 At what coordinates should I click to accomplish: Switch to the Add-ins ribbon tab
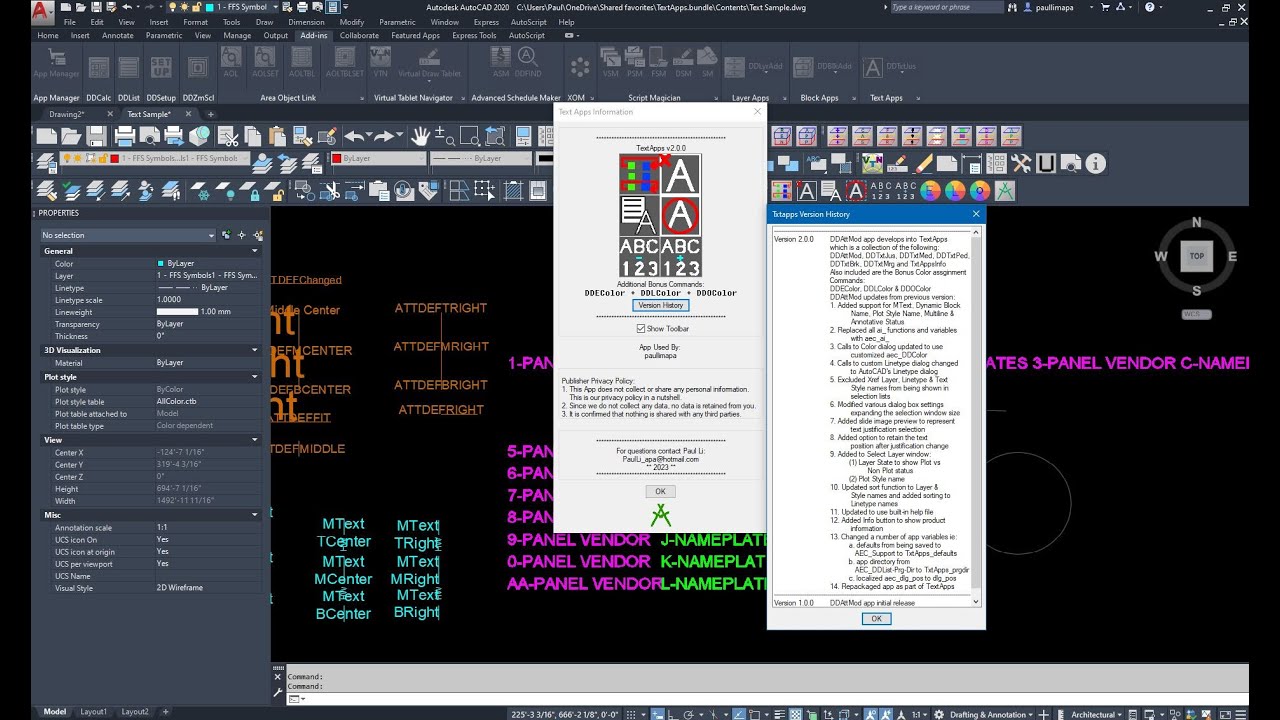point(314,36)
